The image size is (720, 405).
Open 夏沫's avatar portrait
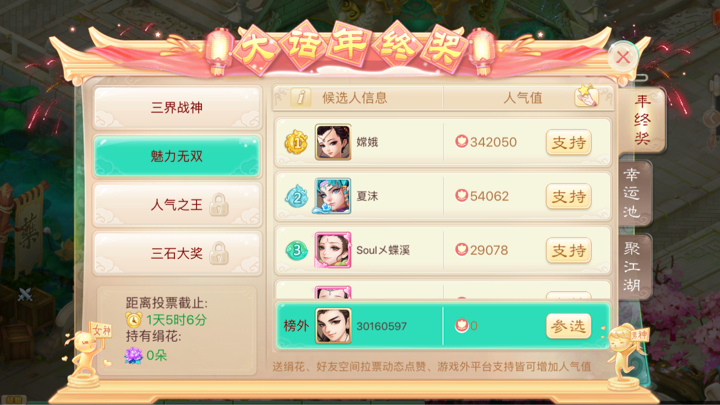point(333,196)
